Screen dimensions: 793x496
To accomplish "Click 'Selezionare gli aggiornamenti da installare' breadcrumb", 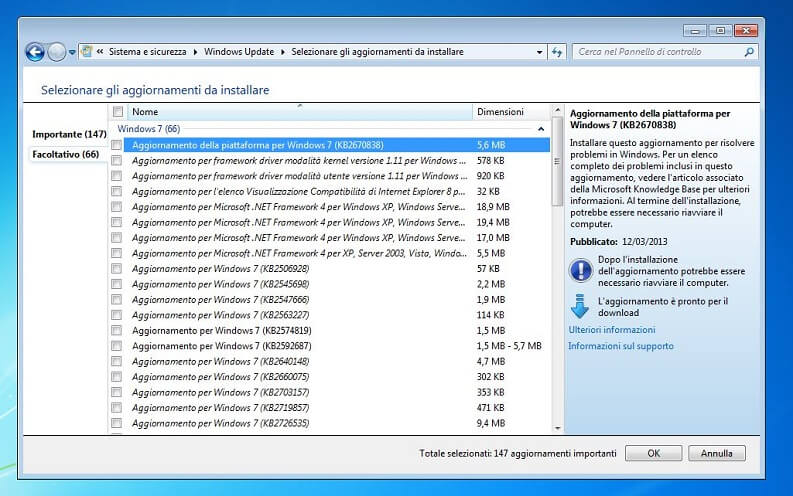I will click(x=377, y=52).
